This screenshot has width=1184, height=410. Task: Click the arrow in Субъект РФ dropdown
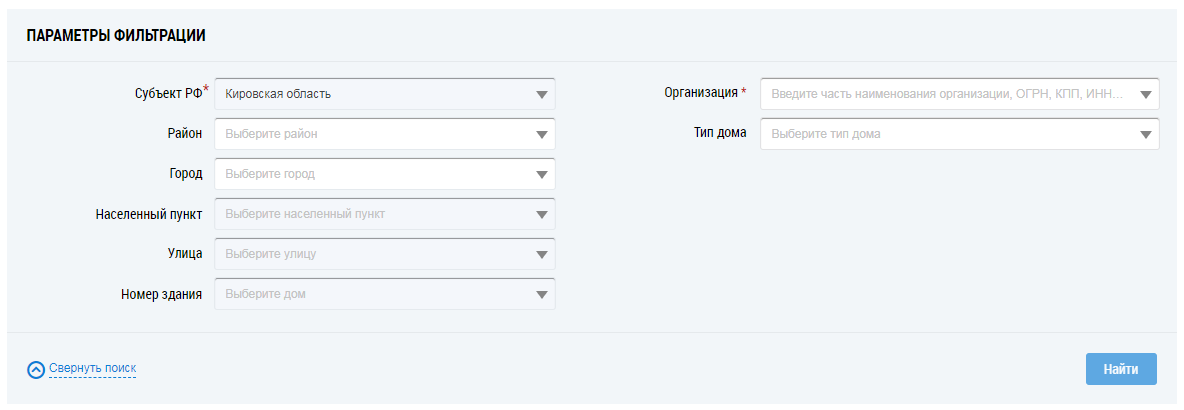(541, 95)
